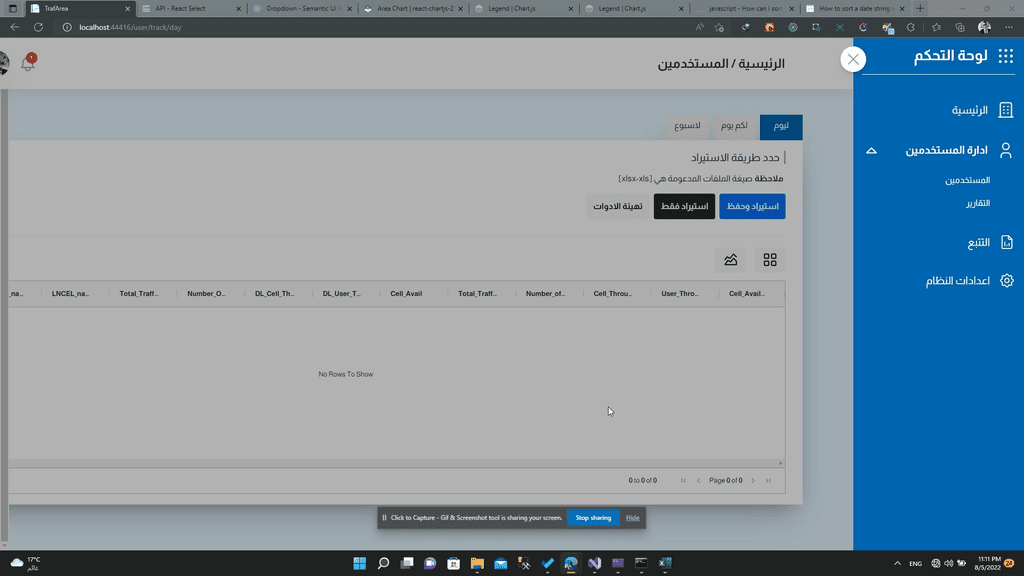Screen dimensions: 1024x576
Task: Open the taskbar clock and date
Action: pos(989,564)
